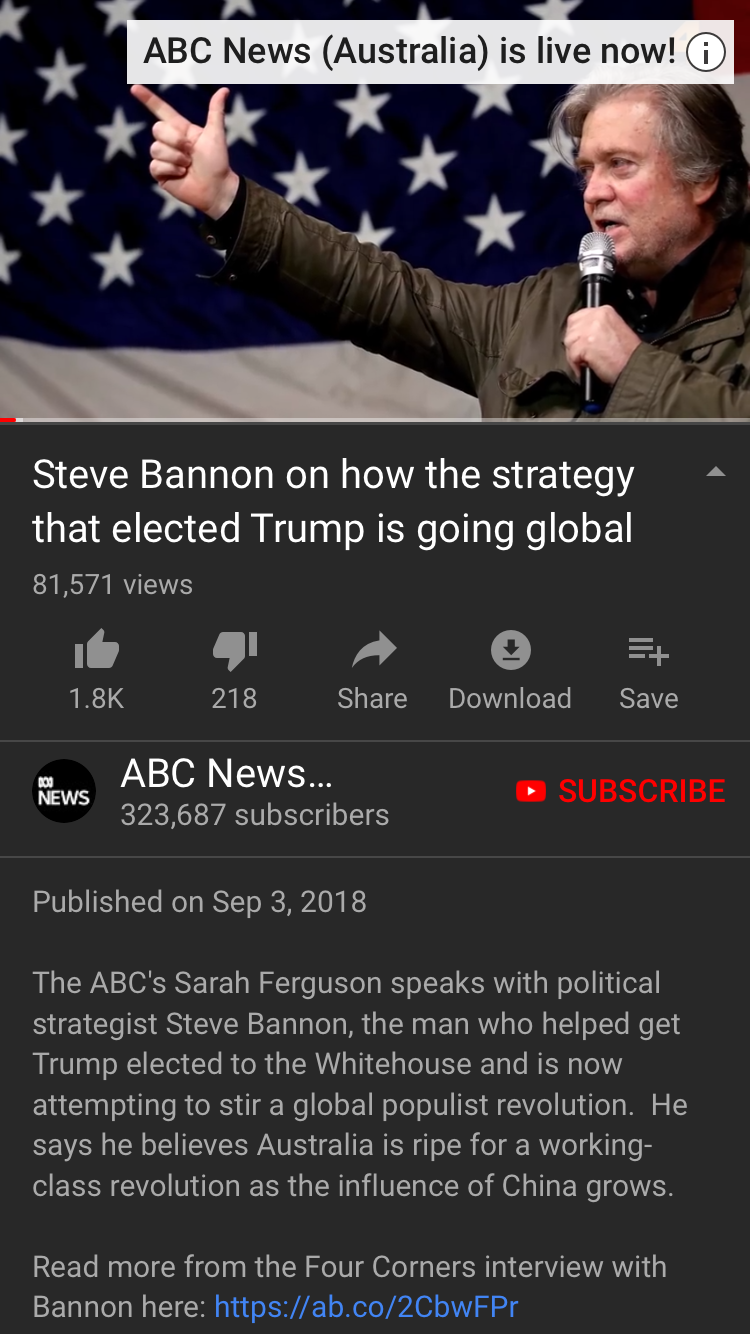750x1334 pixels.
Task: Tap the 323,687 subscribers text
Action: pos(255,815)
